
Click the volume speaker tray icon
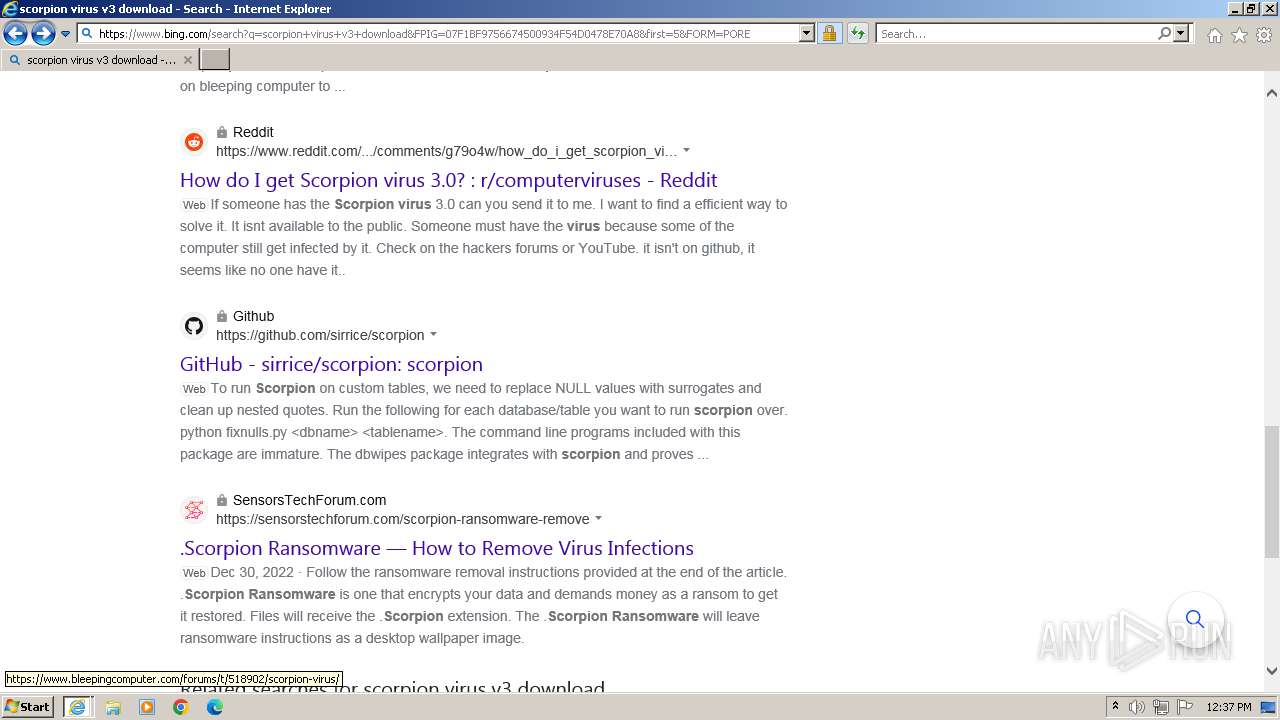tap(1137, 707)
